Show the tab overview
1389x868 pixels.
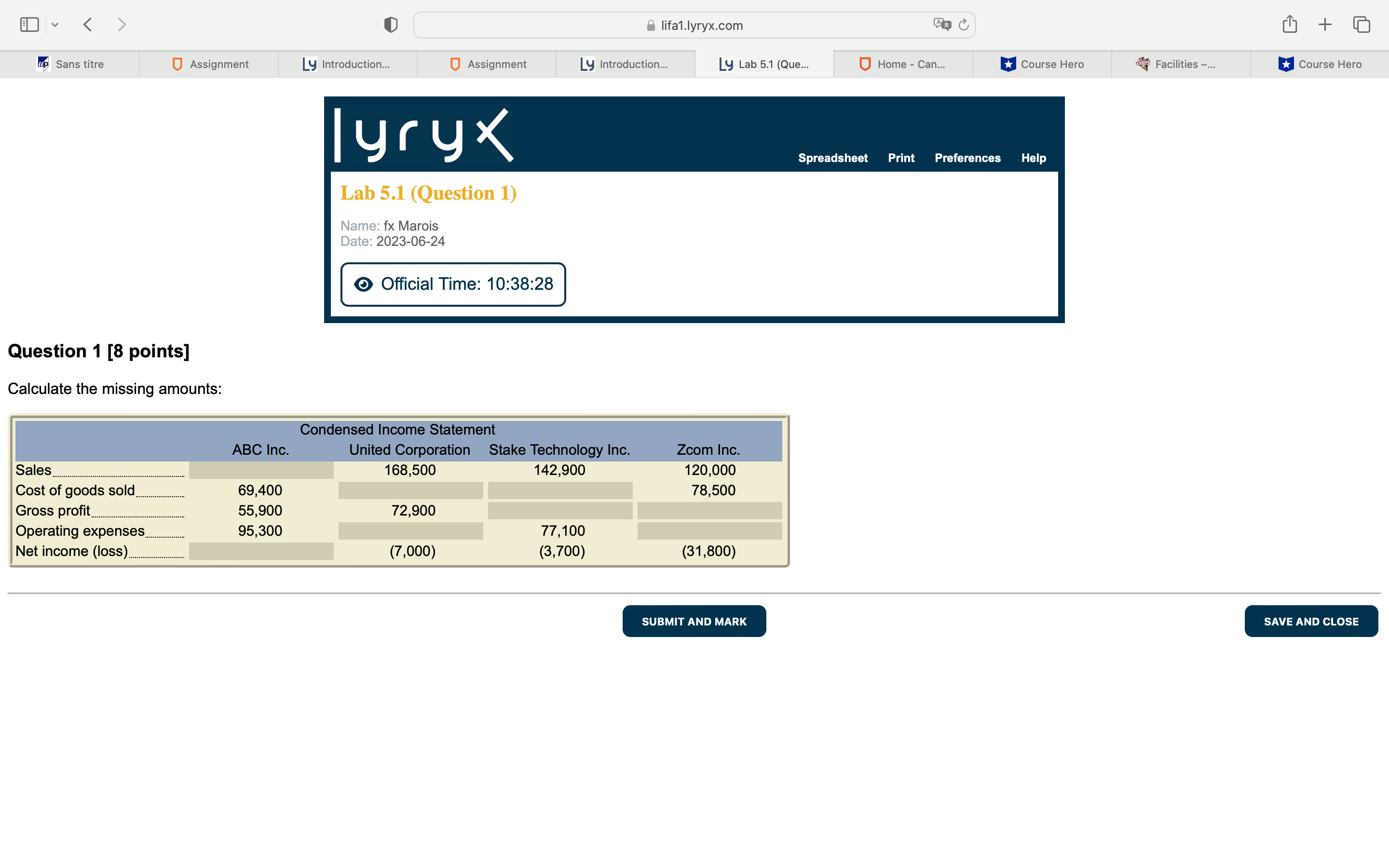point(1361,24)
